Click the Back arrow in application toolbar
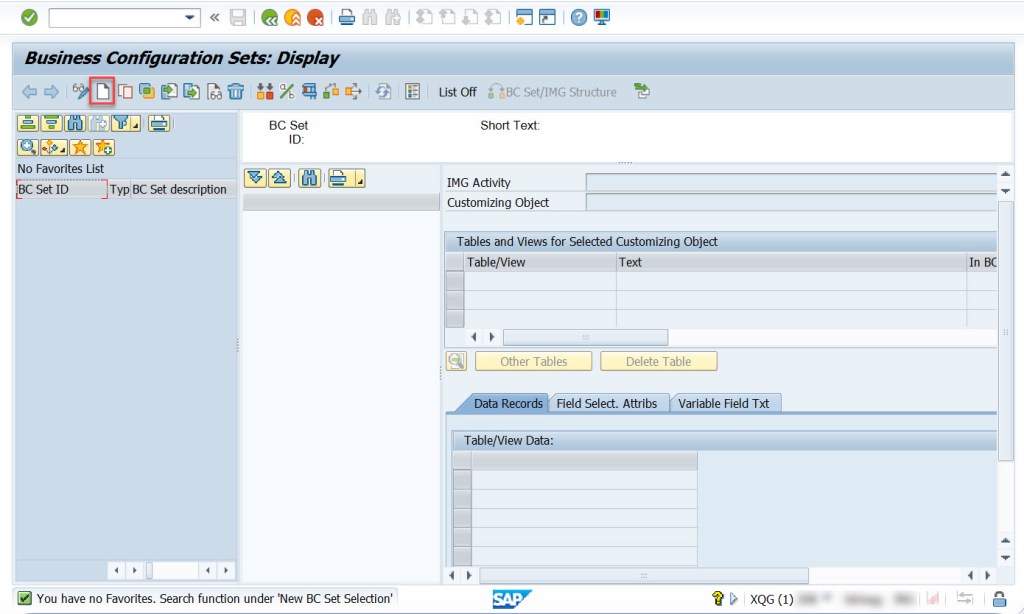 [x=28, y=91]
